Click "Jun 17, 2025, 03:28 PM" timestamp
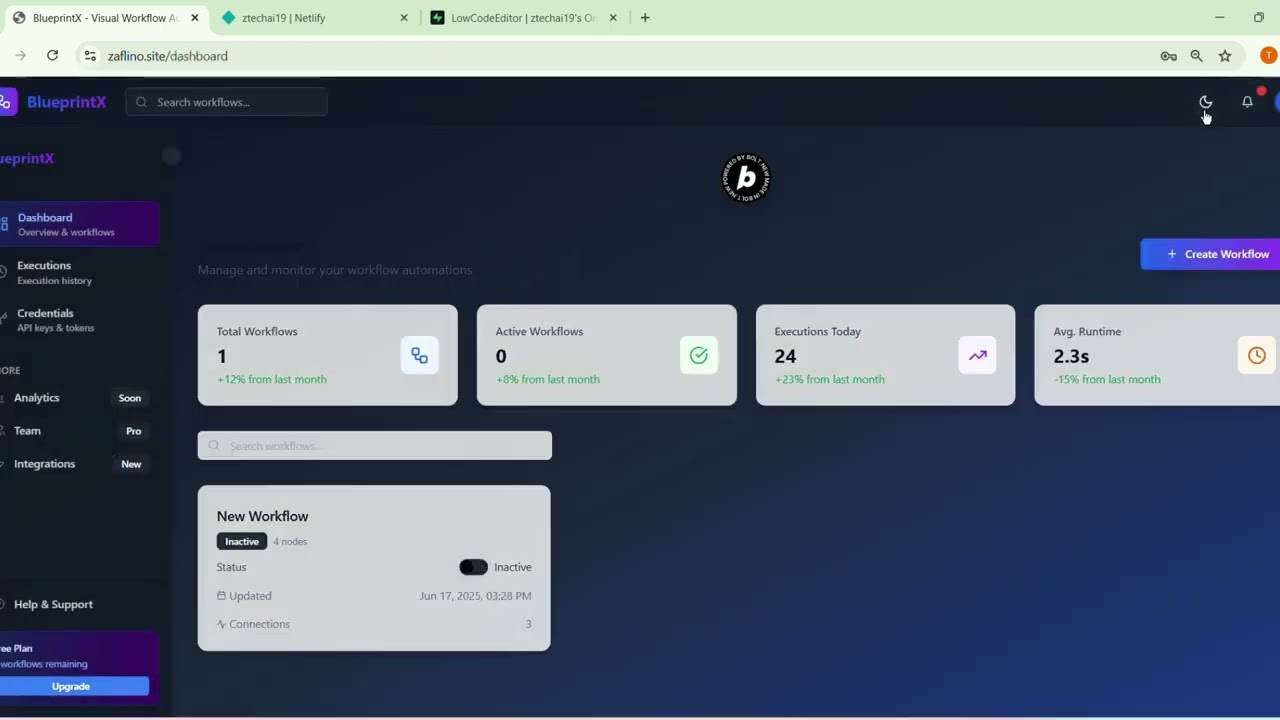Image resolution: width=1280 pixels, height=720 pixels. 475,596
